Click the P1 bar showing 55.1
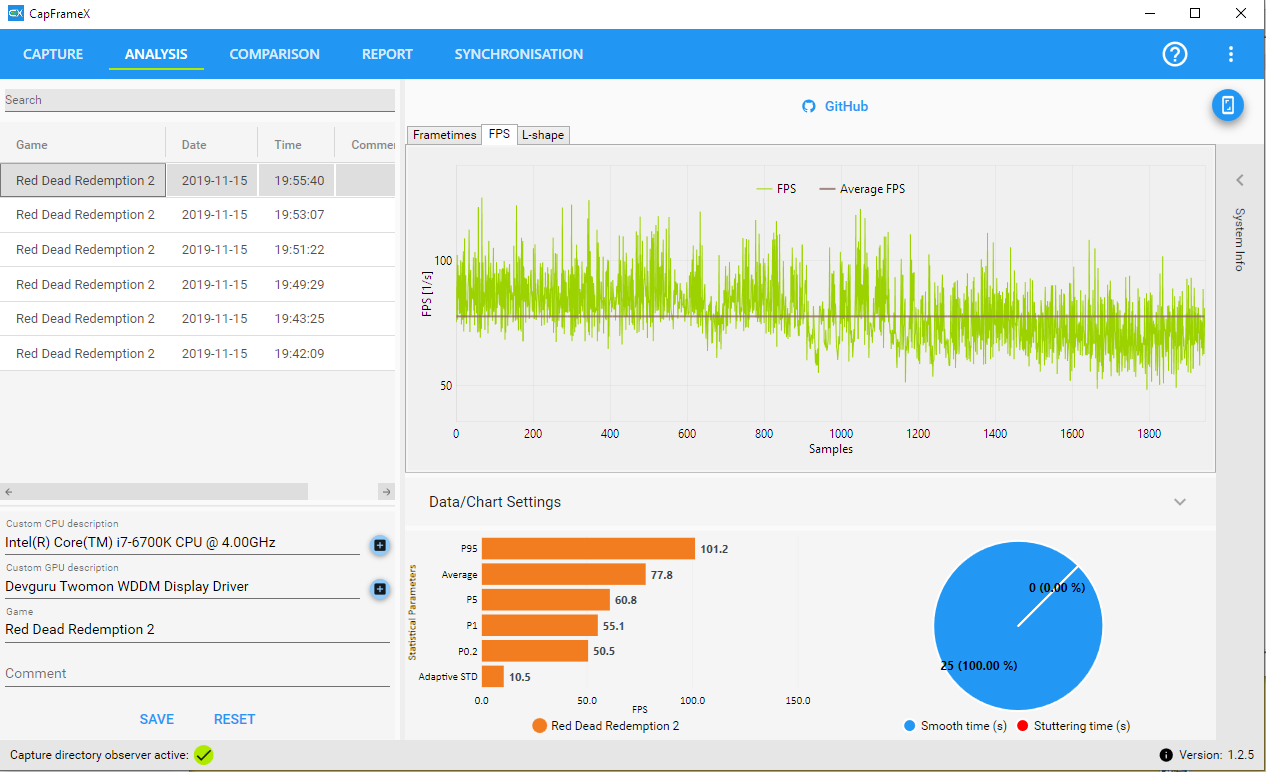This screenshot has width=1266, height=772. tap(540, 626)
